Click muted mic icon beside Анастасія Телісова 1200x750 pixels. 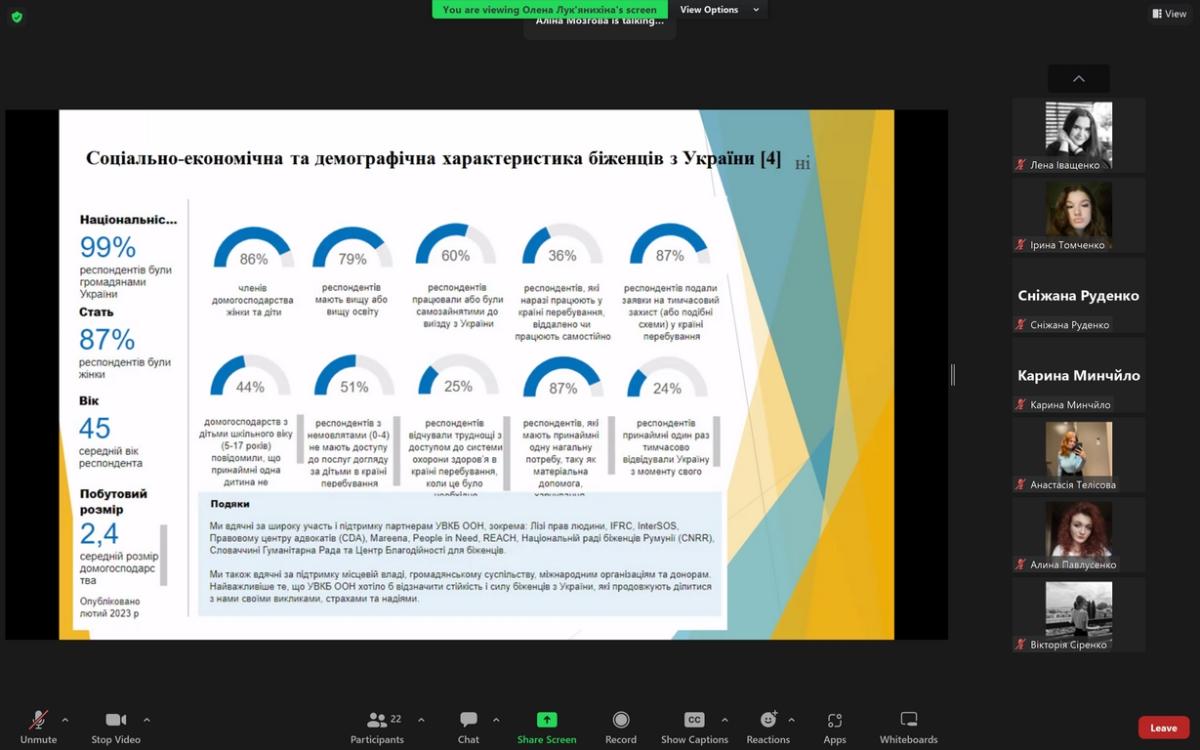click(x=1021, y=485)
